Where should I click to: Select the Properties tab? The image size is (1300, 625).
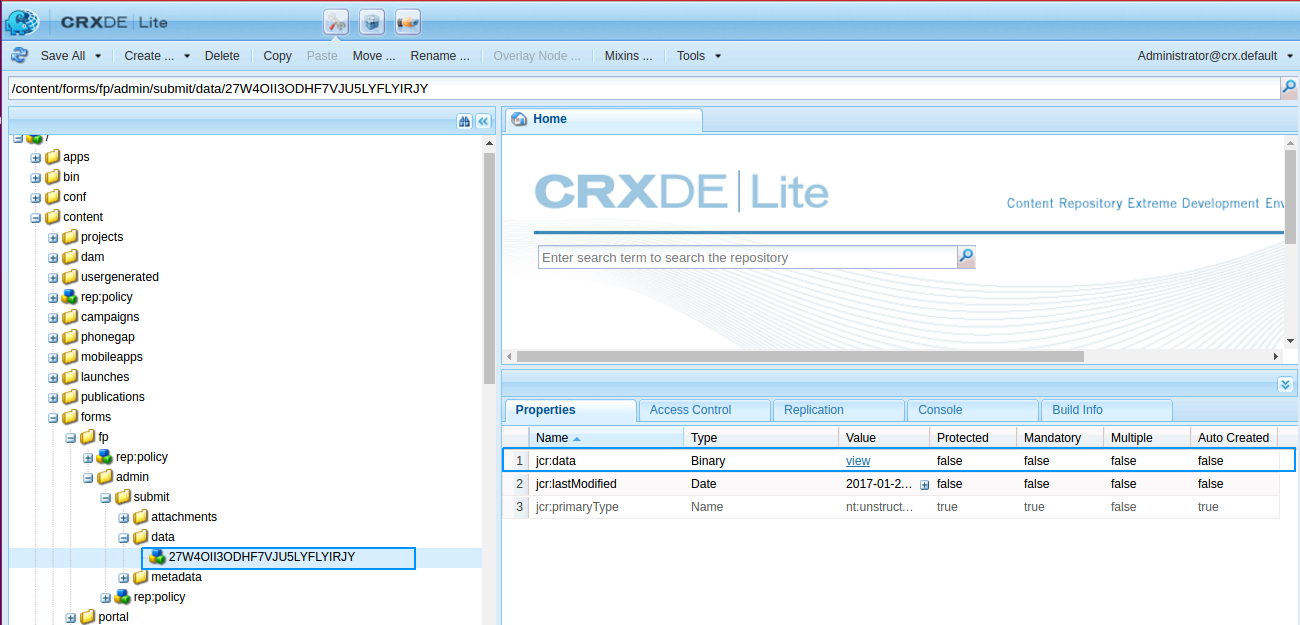[x=570, y=410]
